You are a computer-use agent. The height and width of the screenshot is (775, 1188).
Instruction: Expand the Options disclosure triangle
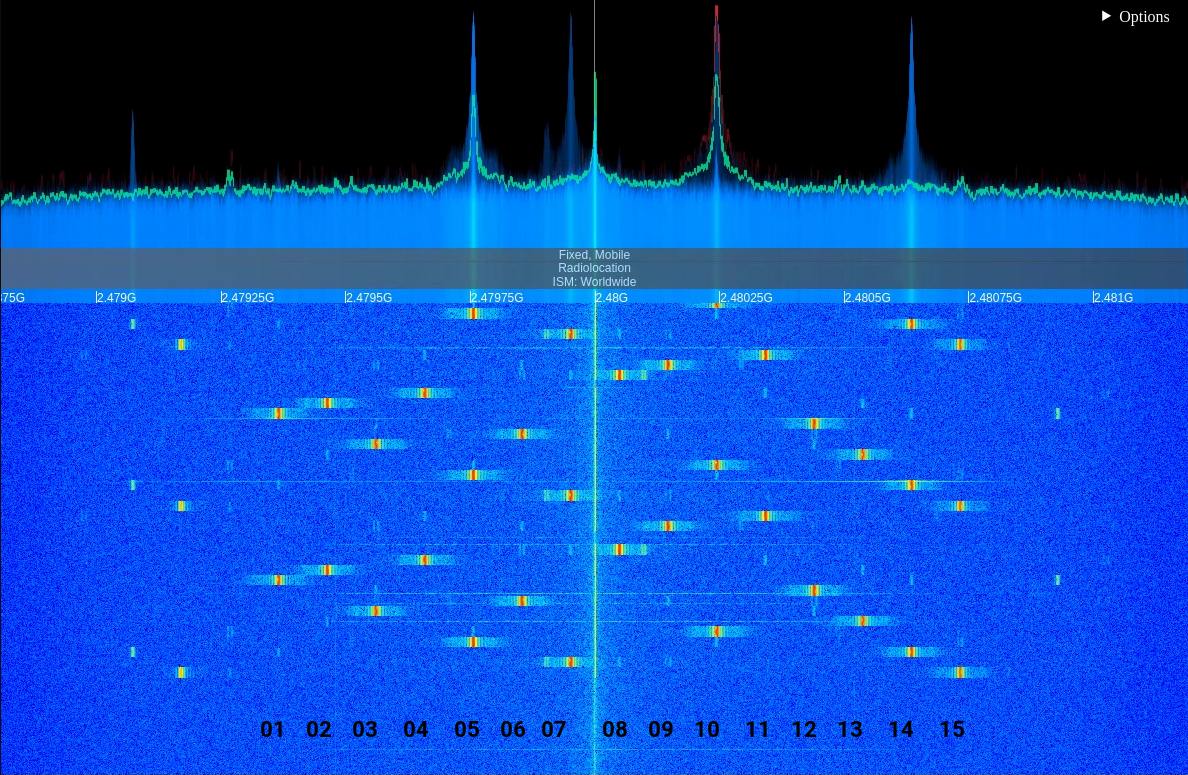tap(1106, 16)
